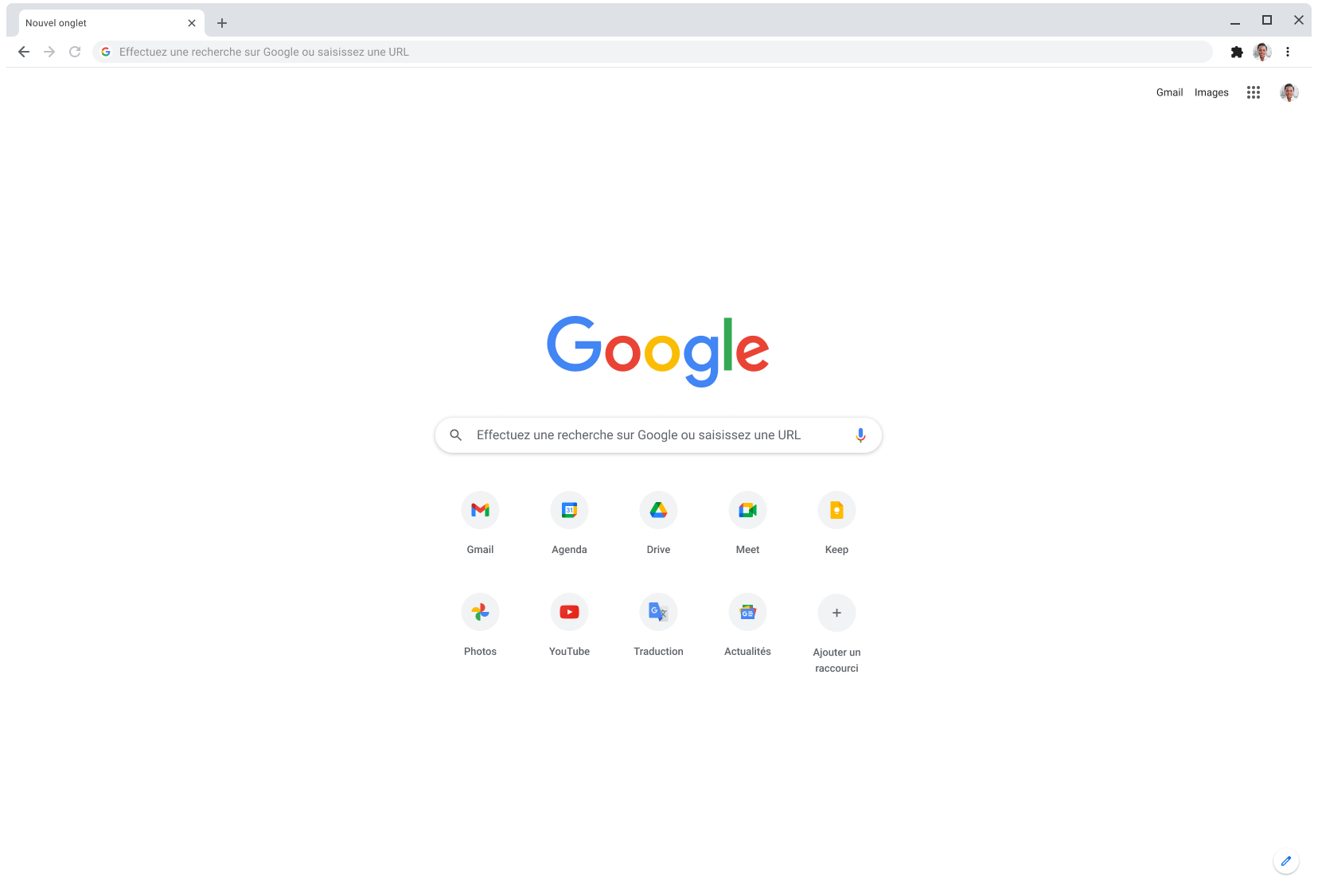Viewport: 1318px width, 896px height.
Task: Click the Images link at top right
Action: (x=1211, y=92)
